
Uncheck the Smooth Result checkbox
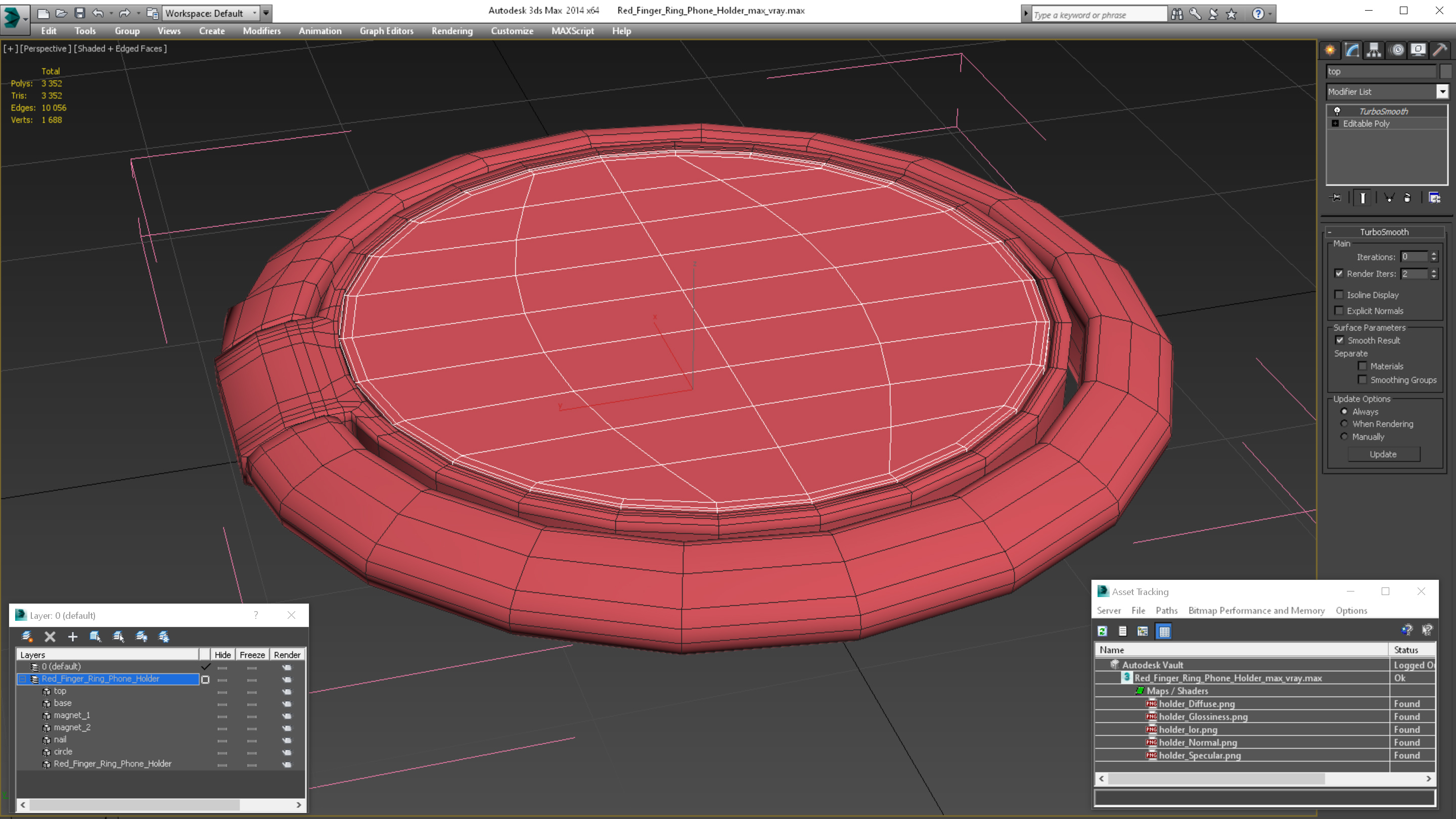point(1340,340)
